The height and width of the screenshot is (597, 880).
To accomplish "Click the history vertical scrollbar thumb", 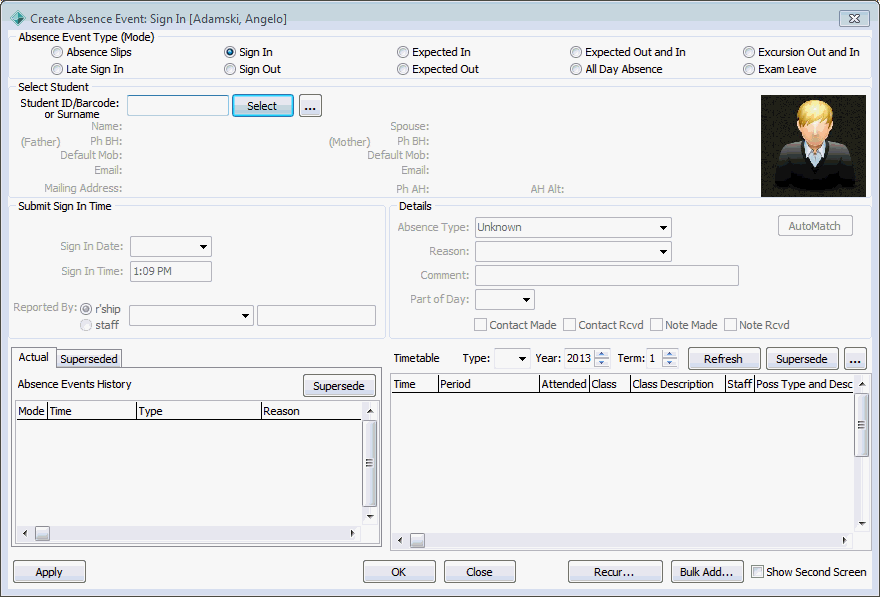I will click(369, 463).
